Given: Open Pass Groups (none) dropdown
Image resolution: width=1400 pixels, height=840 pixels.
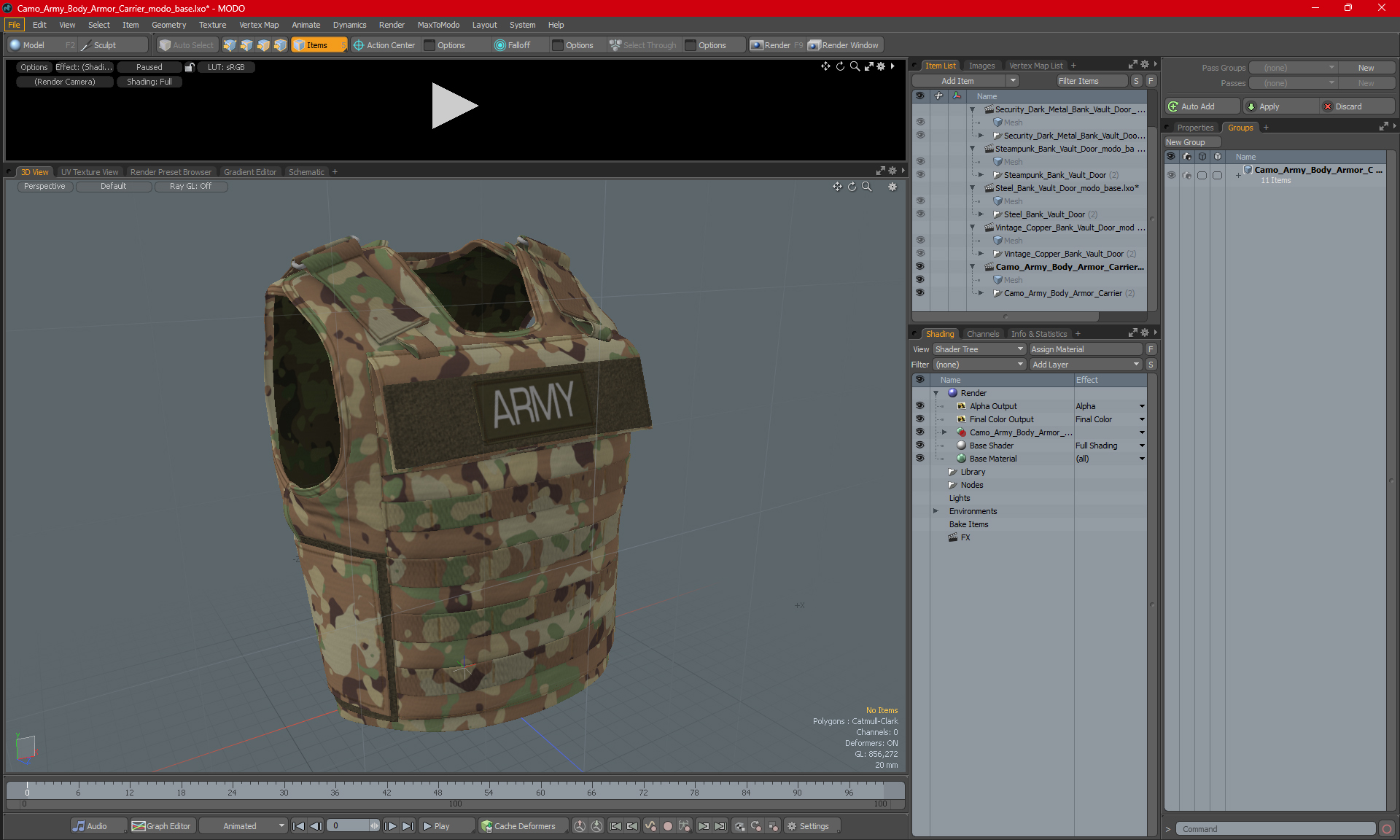Looking at the screenshot, I should (x=1294, y=68).
